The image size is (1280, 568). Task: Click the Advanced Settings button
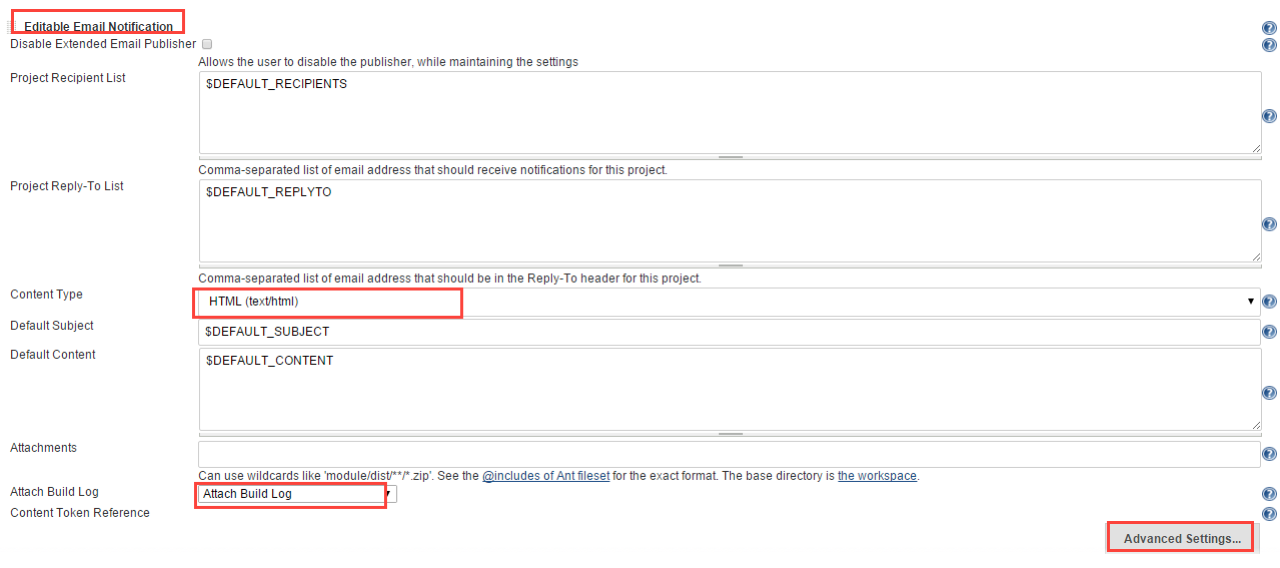click(x=1182, y=538)
